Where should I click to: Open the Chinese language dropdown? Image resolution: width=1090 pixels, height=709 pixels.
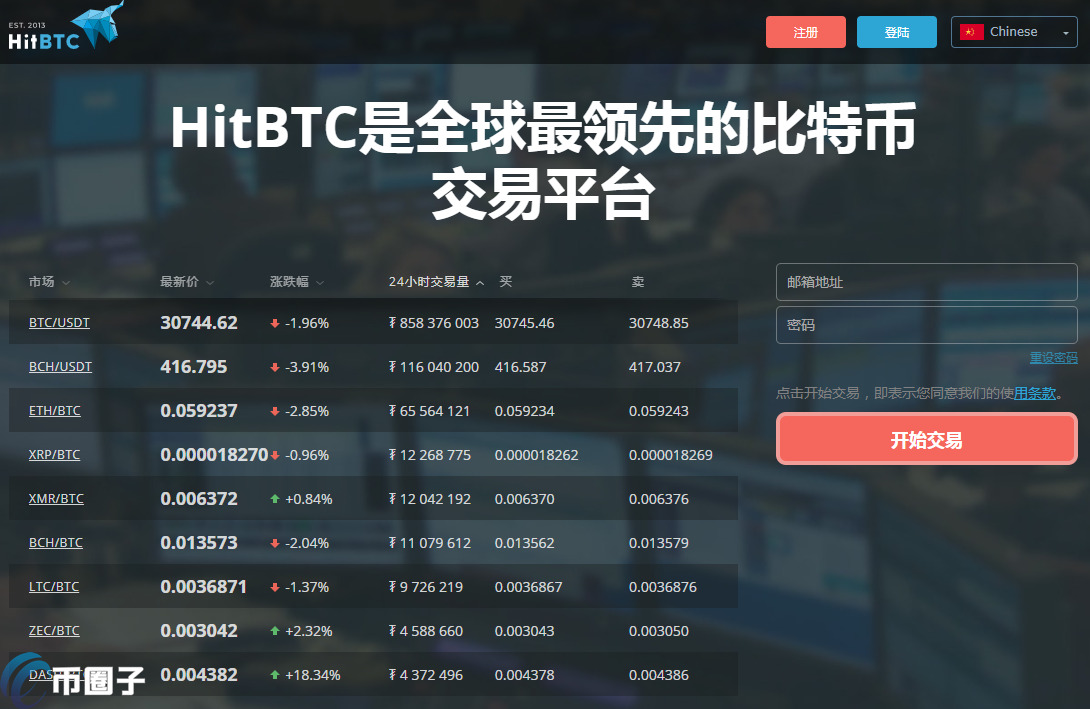1014,32
